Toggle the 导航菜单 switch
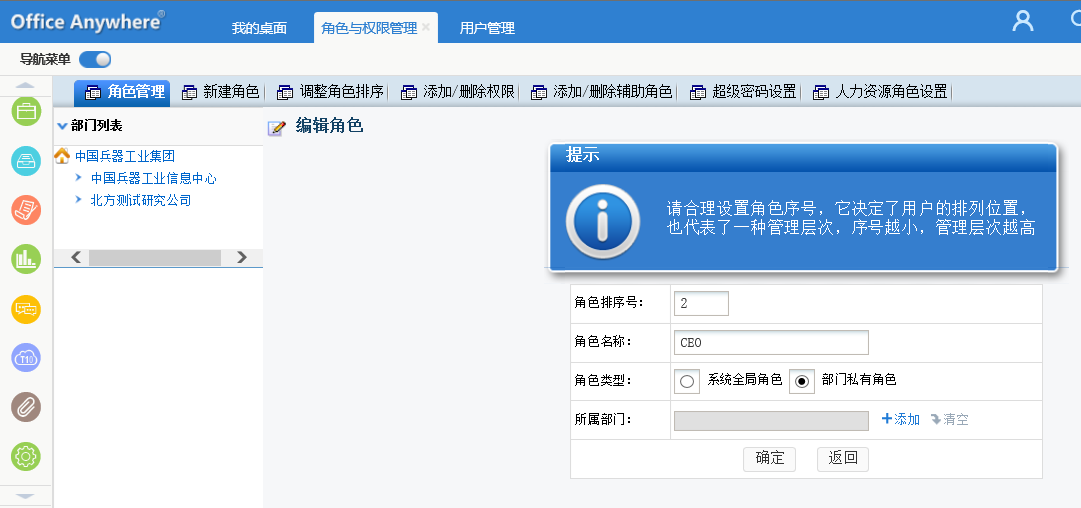Screen dimensions: 1081x508 click(x=95, y=59)
